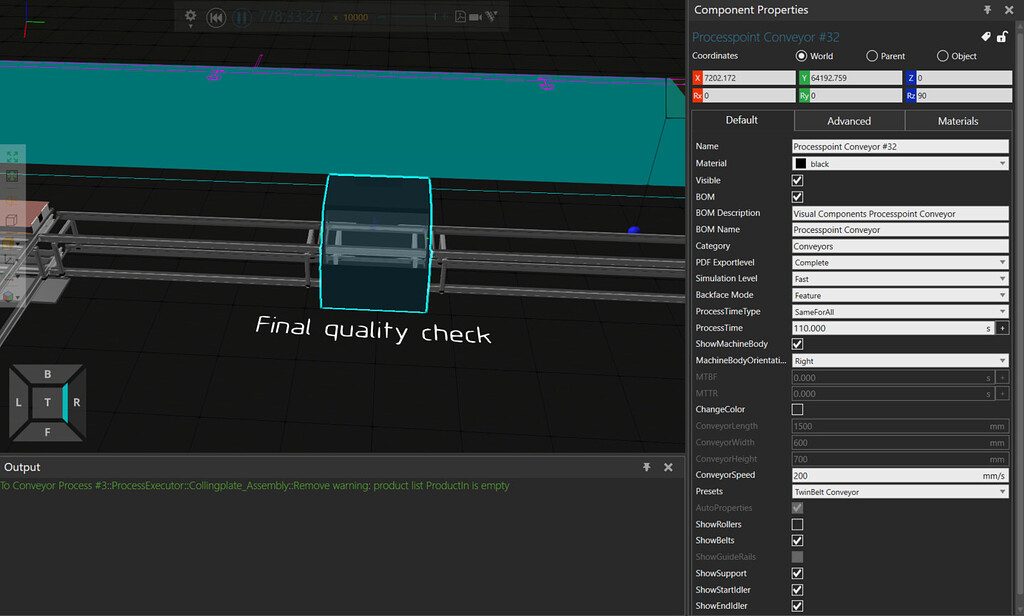Increment ProcessTime with the plus stepper
The height and width of the screenshot is (616, 1024).
1003,327
